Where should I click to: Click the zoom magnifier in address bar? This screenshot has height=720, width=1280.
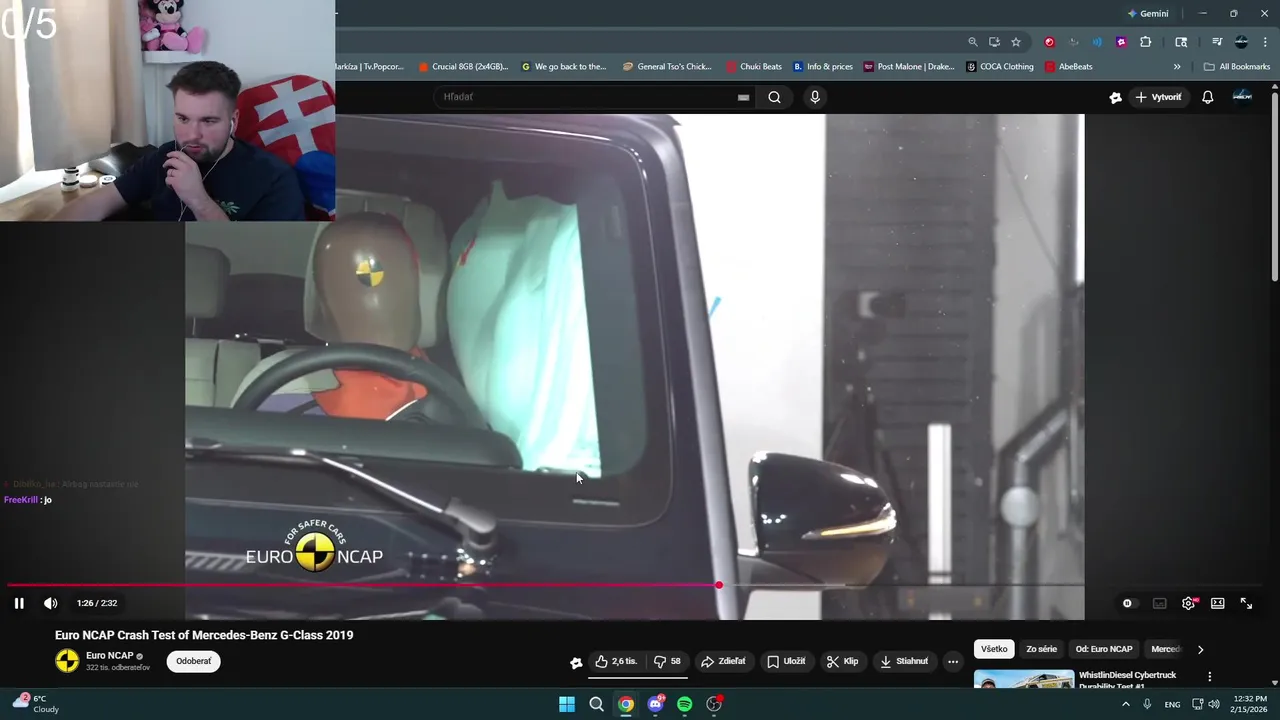pyautogui.click(x=972, y=42)
